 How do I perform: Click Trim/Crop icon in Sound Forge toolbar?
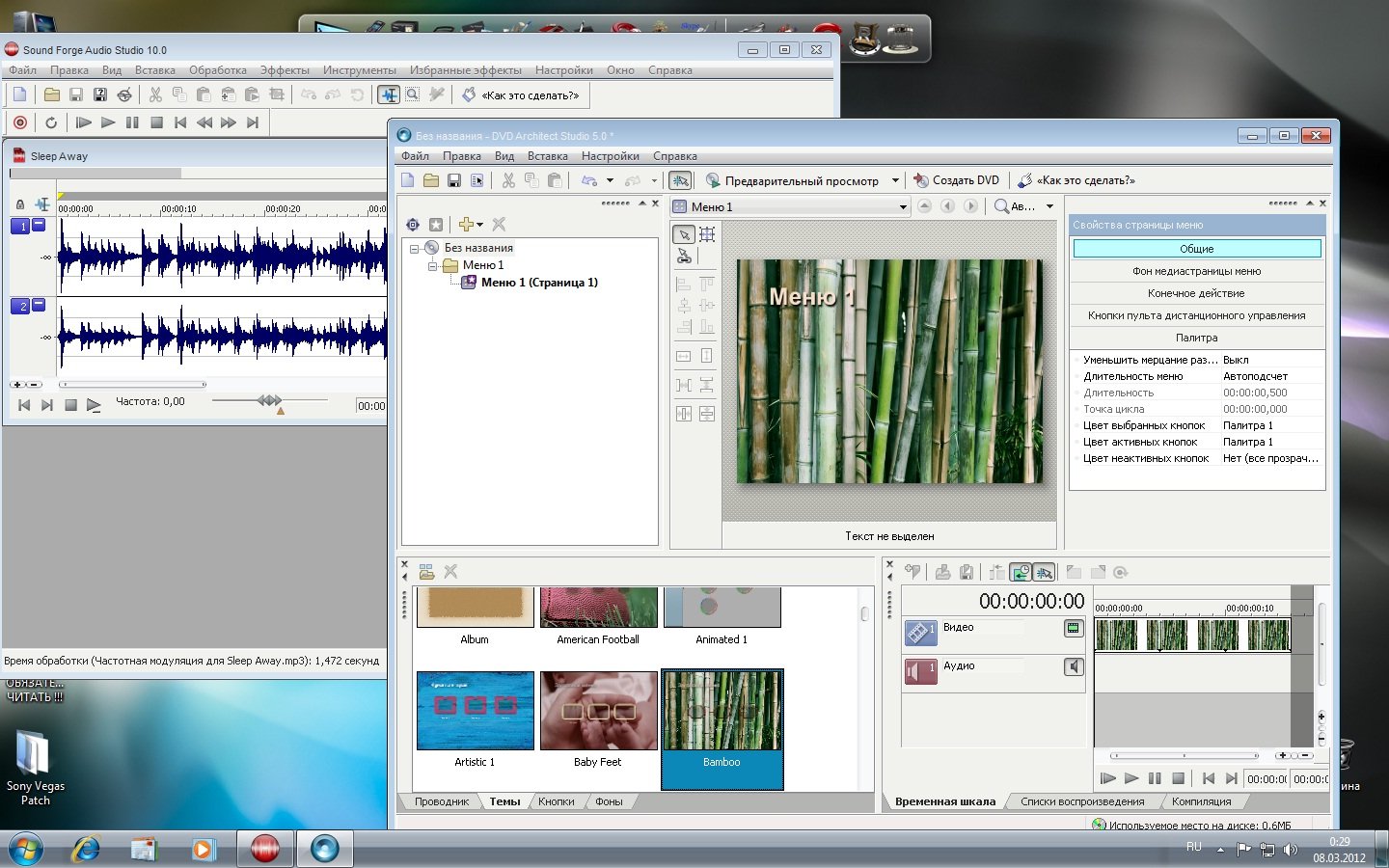(x=276, y=95)
